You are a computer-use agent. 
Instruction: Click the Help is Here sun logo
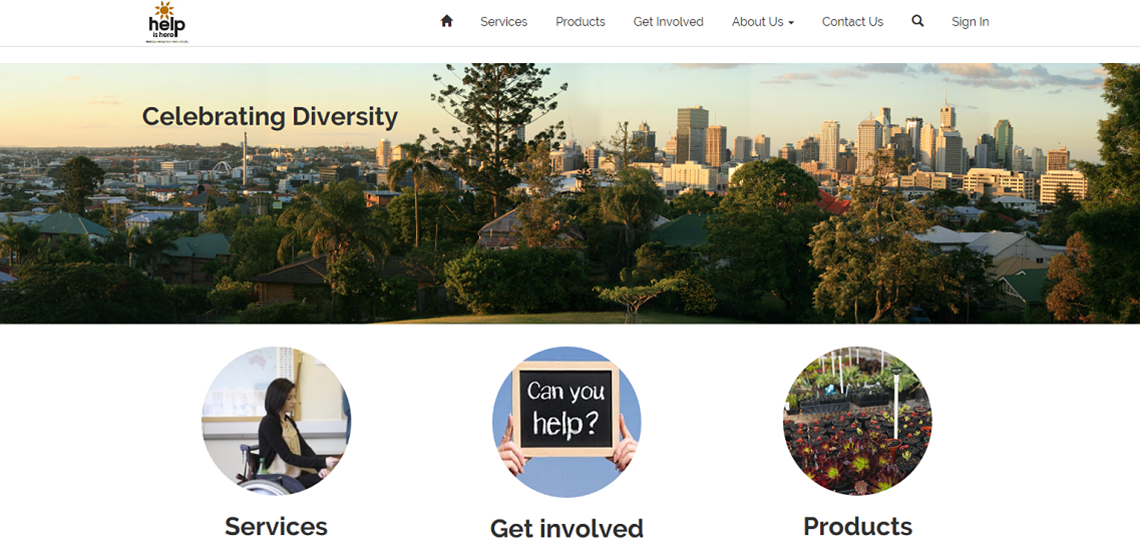point(166,19)
